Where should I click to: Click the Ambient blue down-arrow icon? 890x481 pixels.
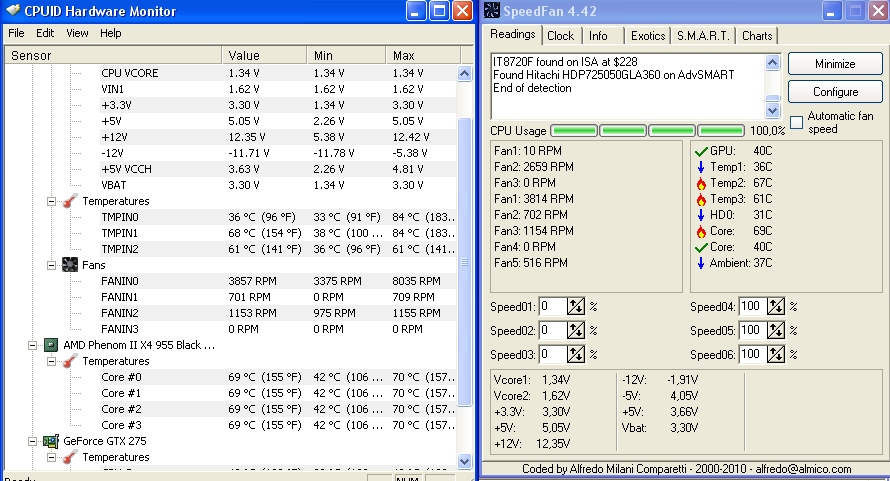pyautogui.click(x=701, y=263)
